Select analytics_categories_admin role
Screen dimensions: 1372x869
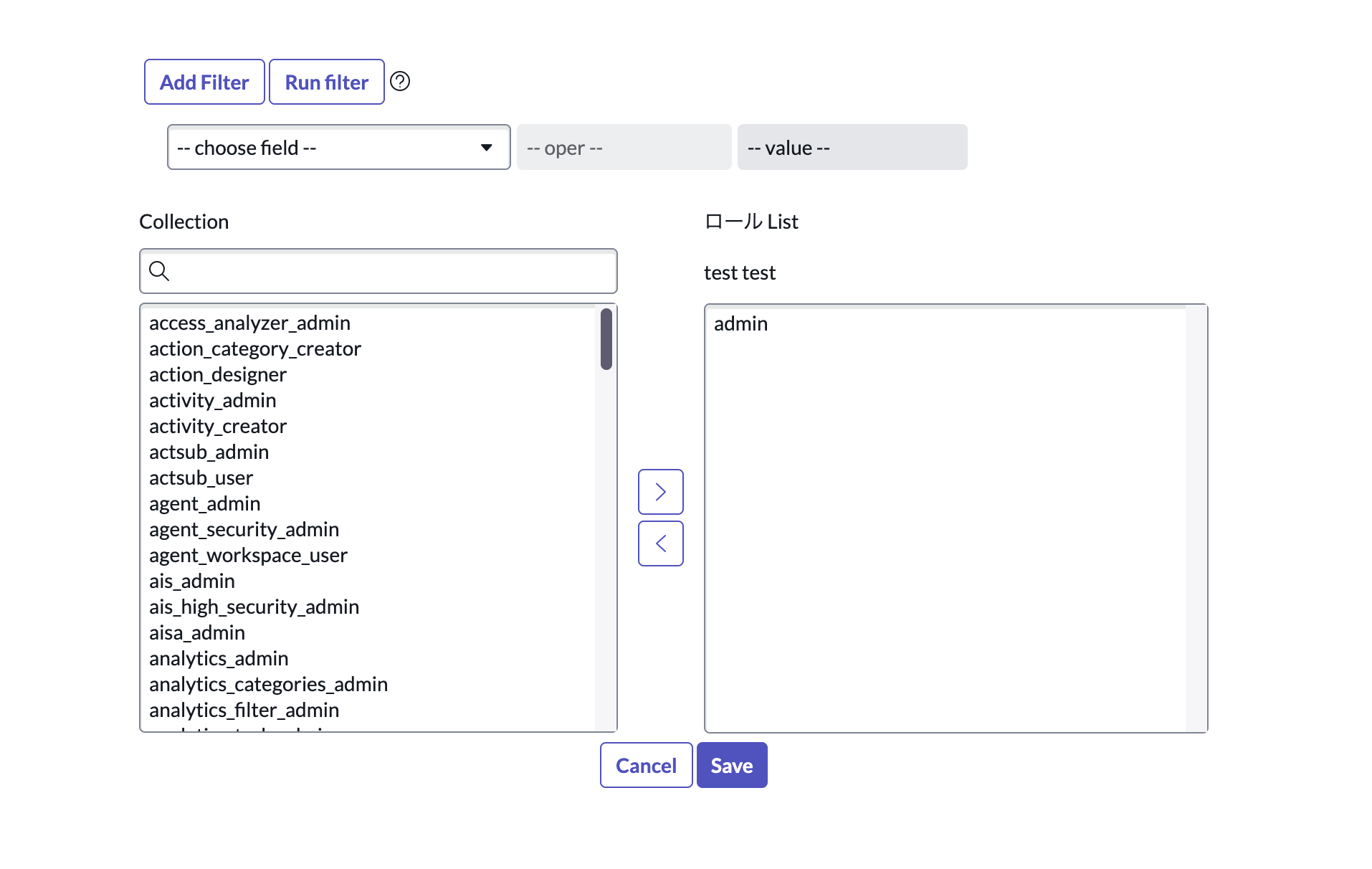268,685
